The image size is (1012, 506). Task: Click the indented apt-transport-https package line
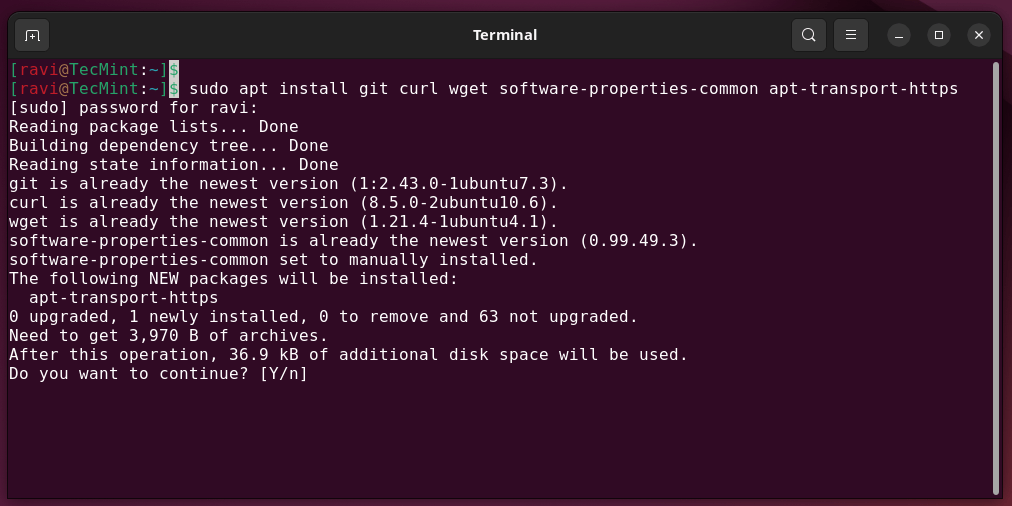pos(123,298)
